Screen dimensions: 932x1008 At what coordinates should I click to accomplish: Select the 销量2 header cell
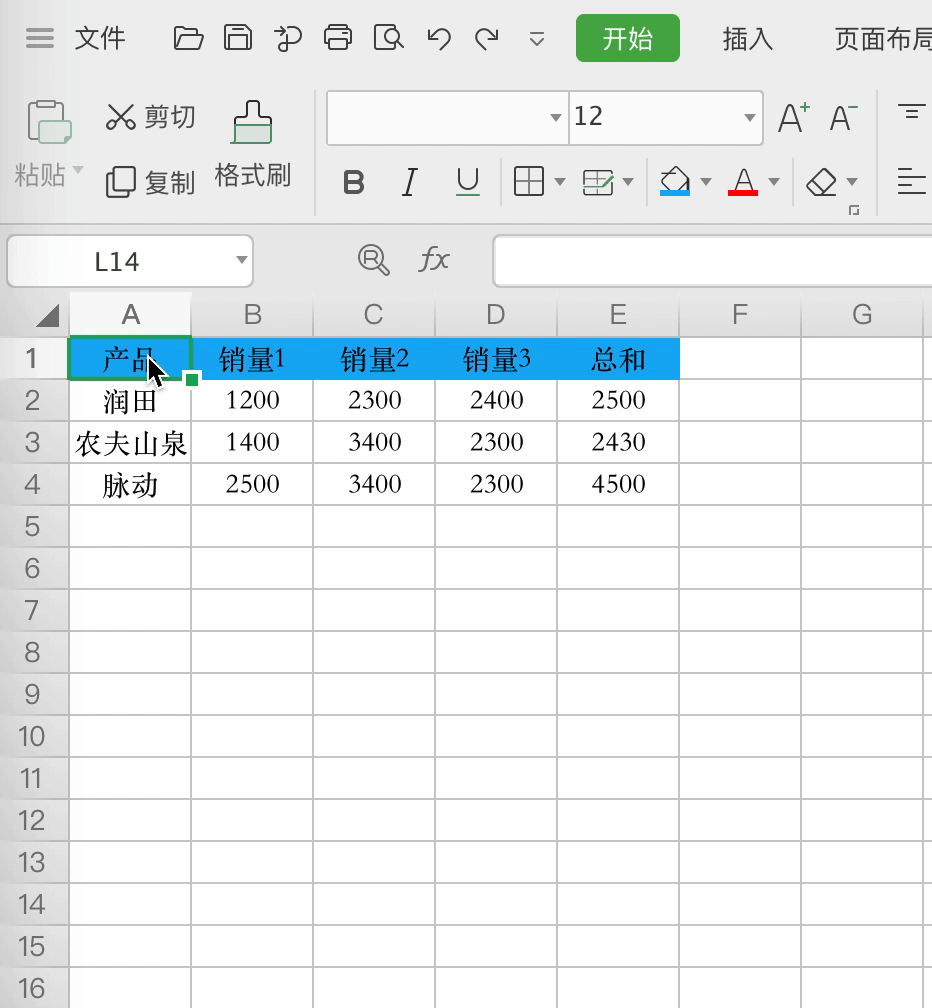click(374, 359)
